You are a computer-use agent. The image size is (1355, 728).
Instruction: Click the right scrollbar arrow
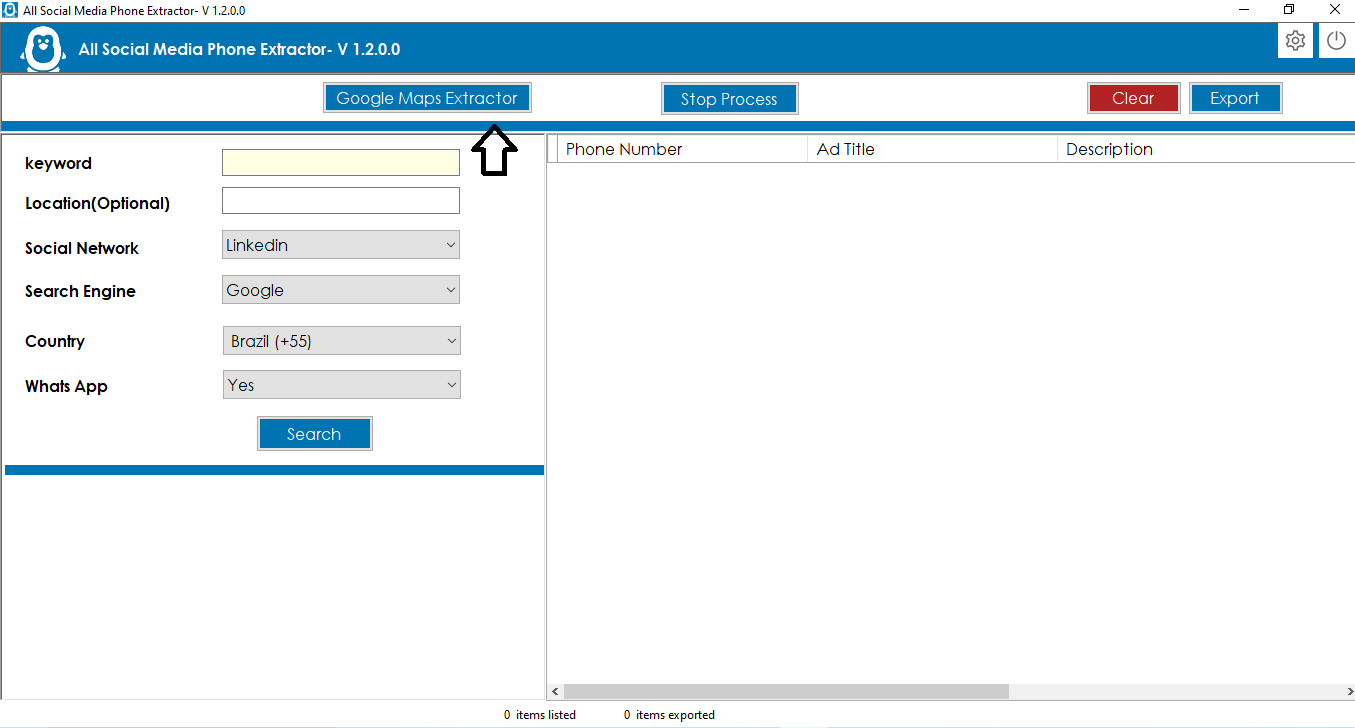click(1348, 691)
